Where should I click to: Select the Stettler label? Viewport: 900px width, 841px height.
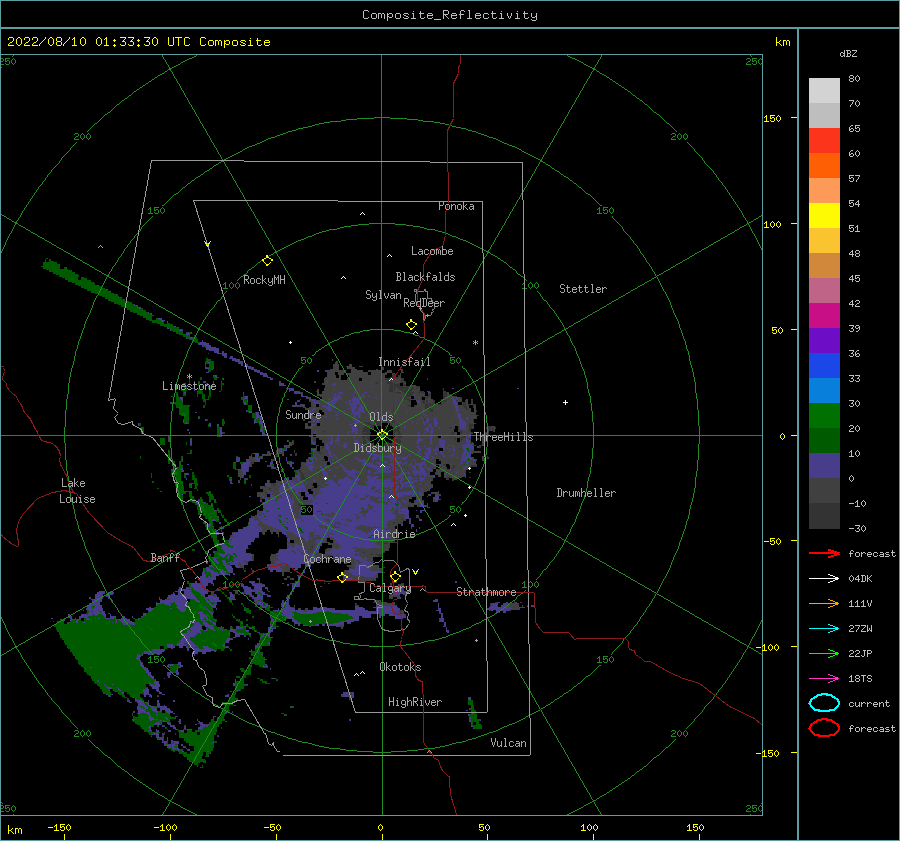tap(583, 289)
